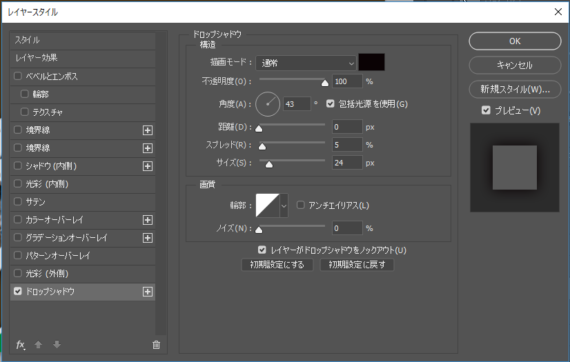This screenshot has width=570, height=362.
Task: Click the angle field showing 43
Action: coord(297,104)
